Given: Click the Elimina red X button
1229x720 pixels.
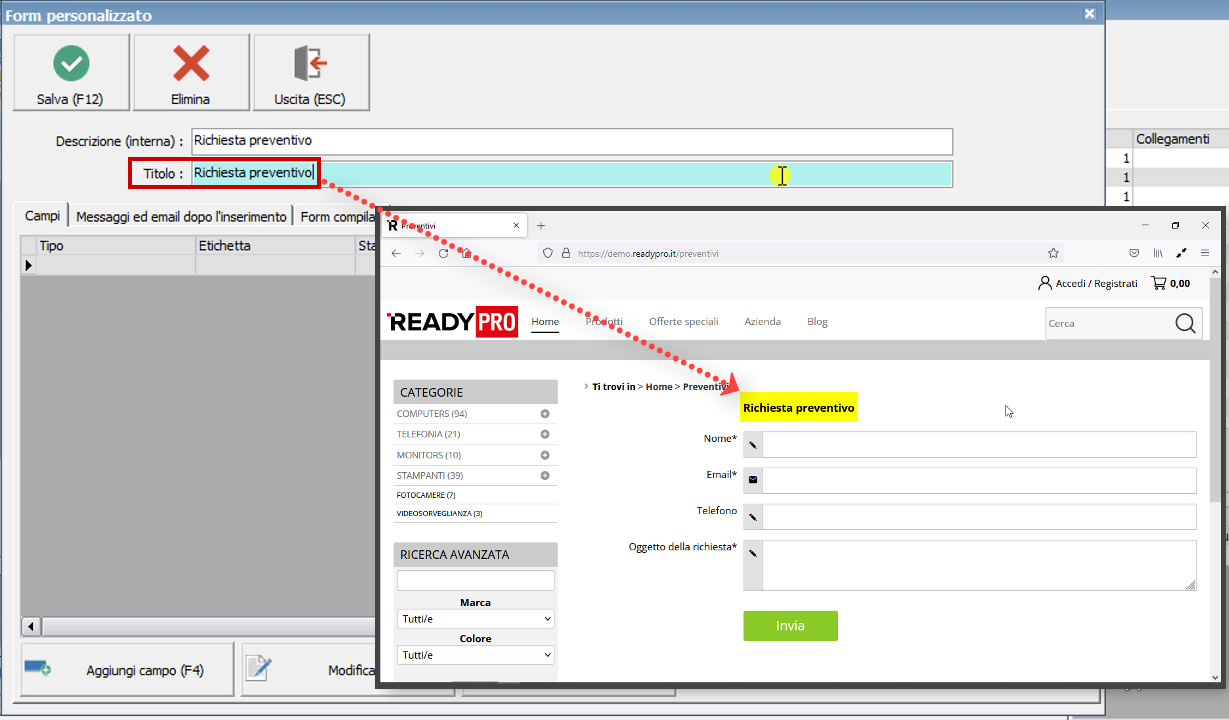Looking at the screenshot, I should click(x=190, y=72).
